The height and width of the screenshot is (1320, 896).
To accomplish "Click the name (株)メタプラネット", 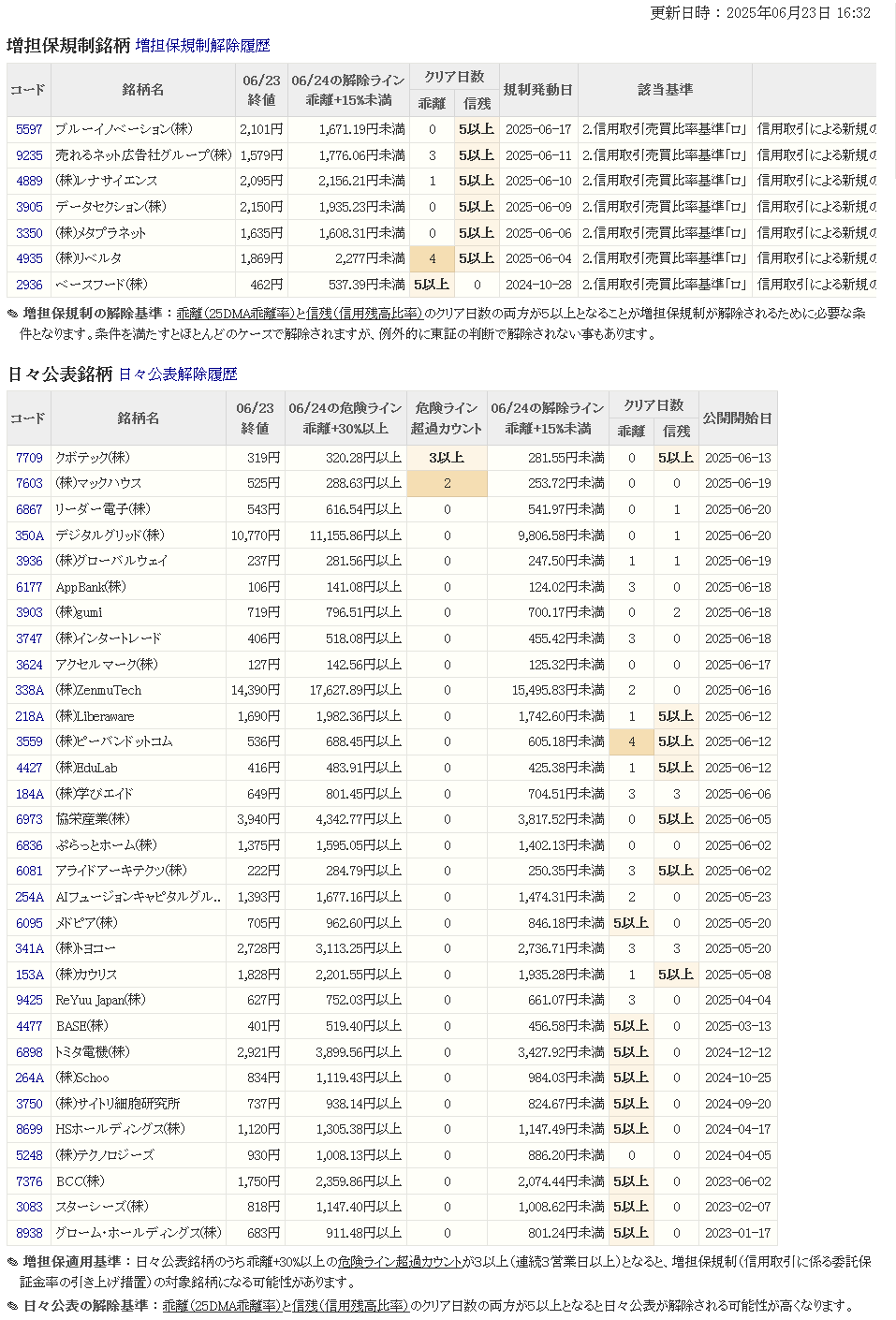I will point(101,233).
